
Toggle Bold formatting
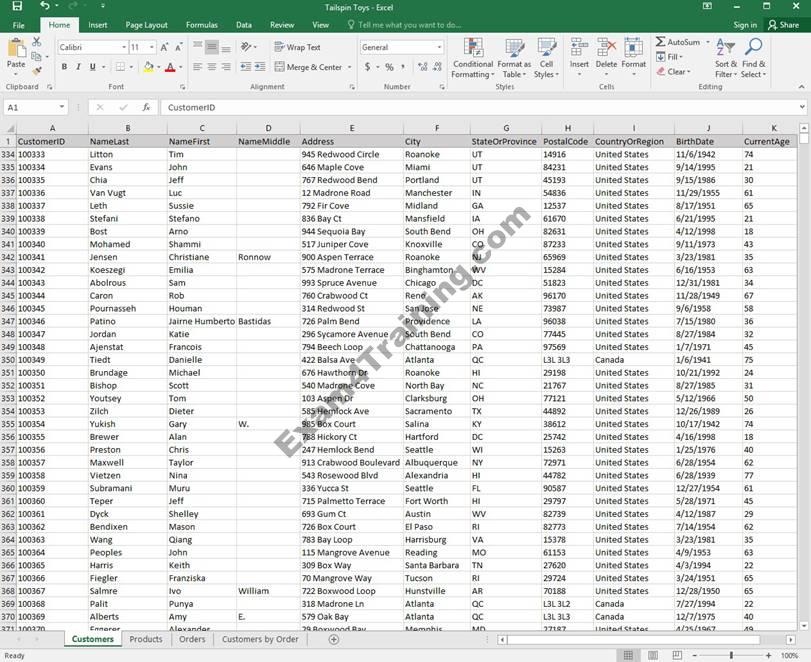(x=64, y=67)
